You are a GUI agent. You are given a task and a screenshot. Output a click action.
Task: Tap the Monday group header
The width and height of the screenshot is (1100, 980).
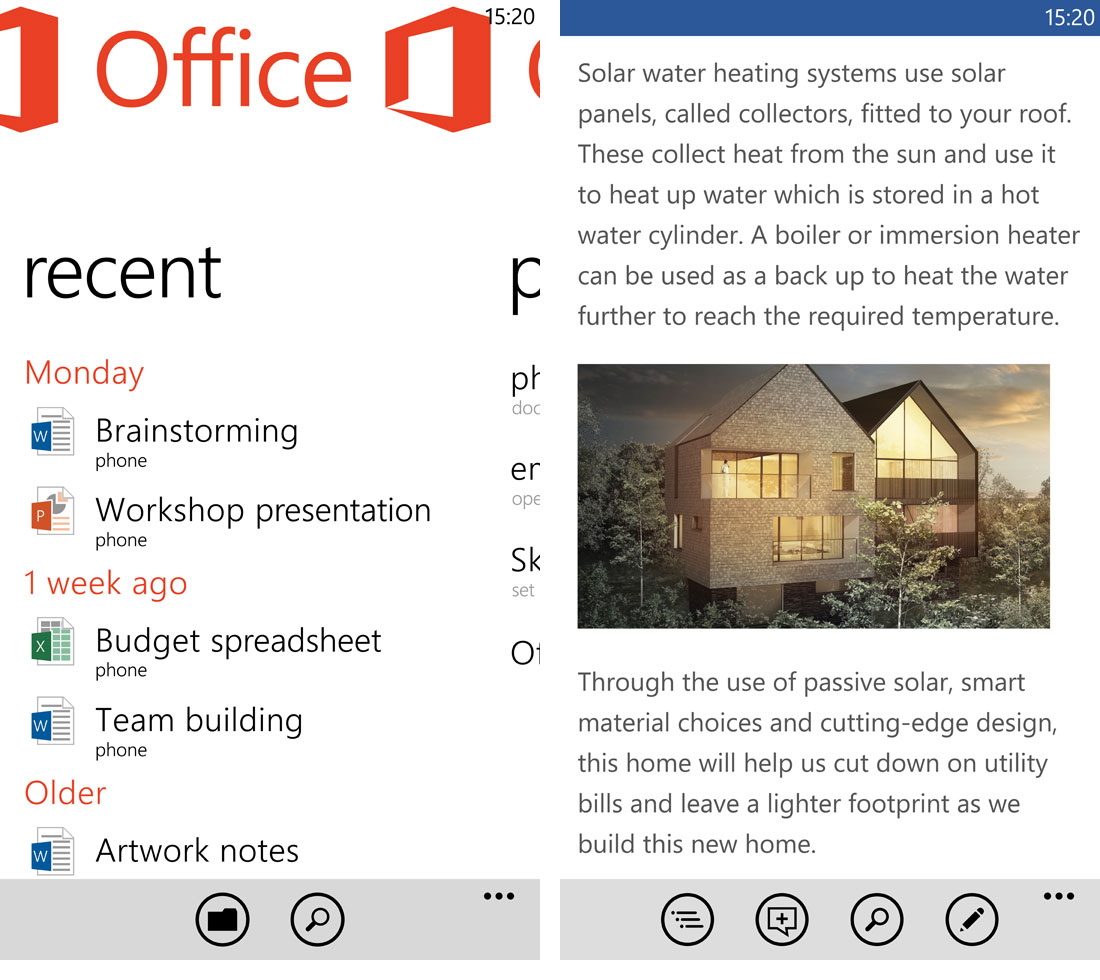coord(84,373)
